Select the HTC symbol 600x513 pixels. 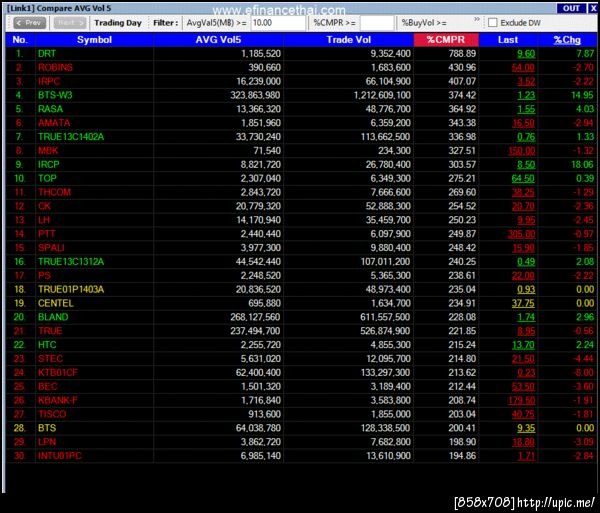point(47,345)
